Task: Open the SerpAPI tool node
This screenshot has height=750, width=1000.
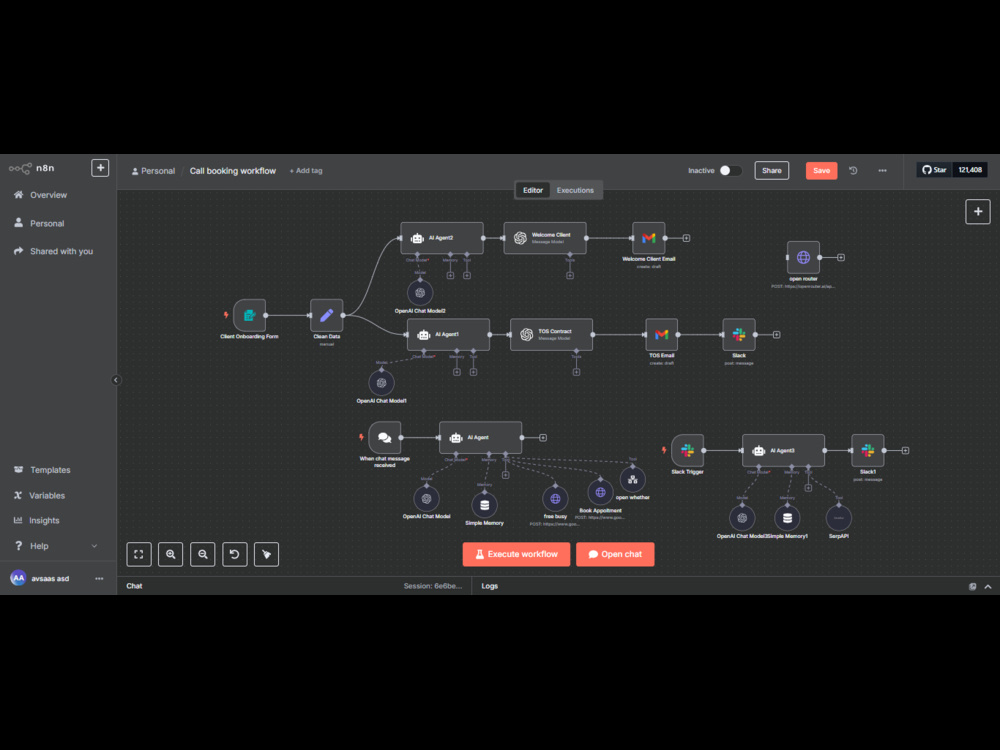Action: tap(839, 518)
